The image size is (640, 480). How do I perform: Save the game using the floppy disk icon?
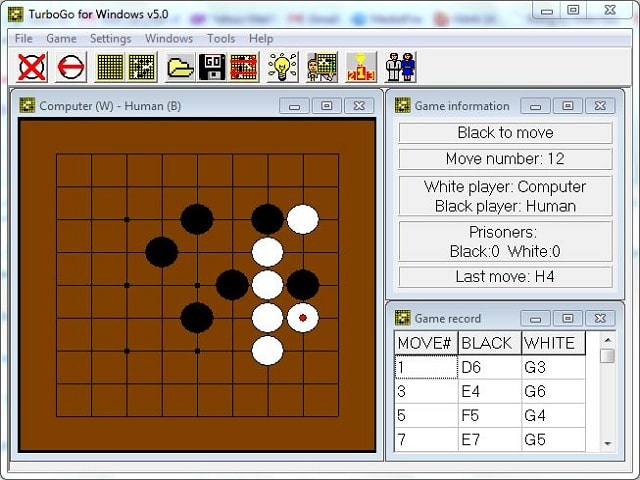tap(212, 67)
